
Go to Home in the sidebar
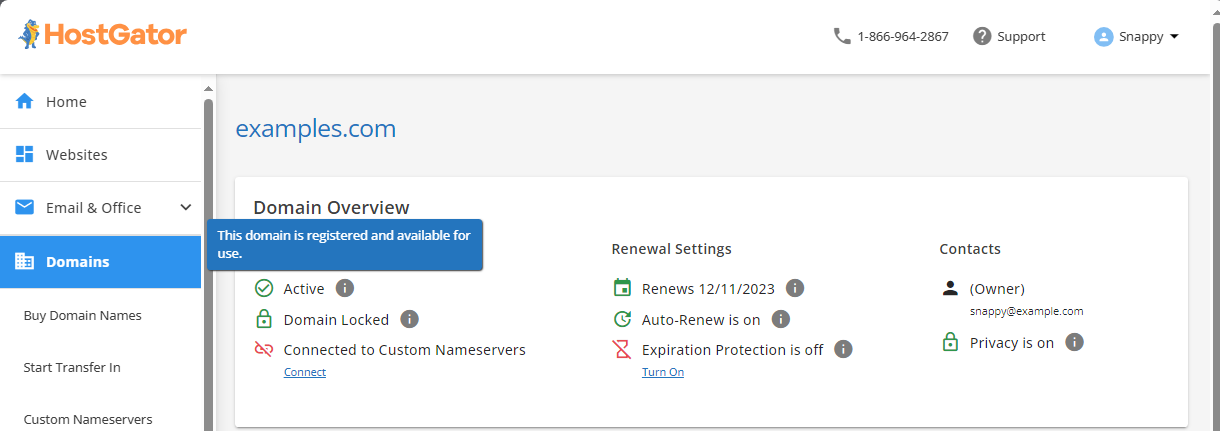[x=66, y=102]
